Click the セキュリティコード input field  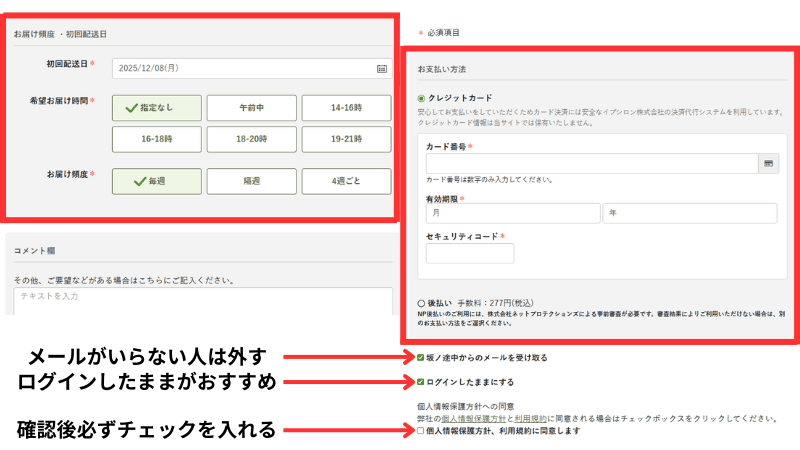pos(470,253)
